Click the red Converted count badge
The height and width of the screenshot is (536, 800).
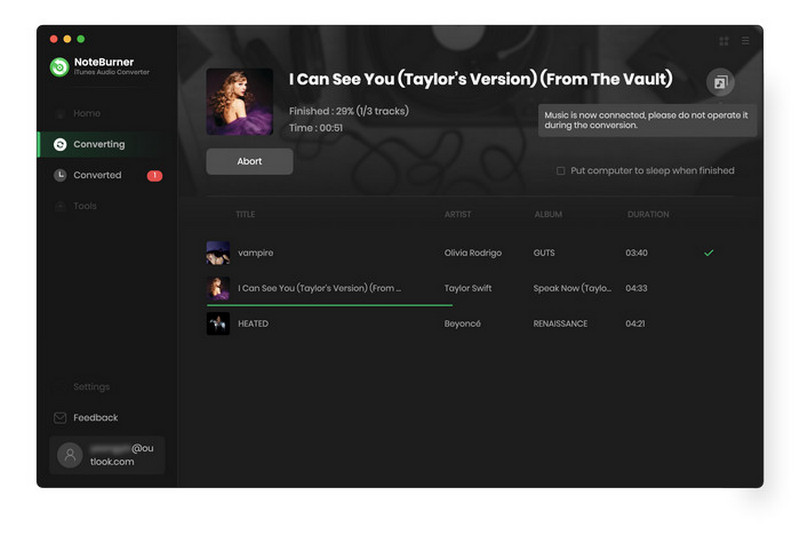155,175
